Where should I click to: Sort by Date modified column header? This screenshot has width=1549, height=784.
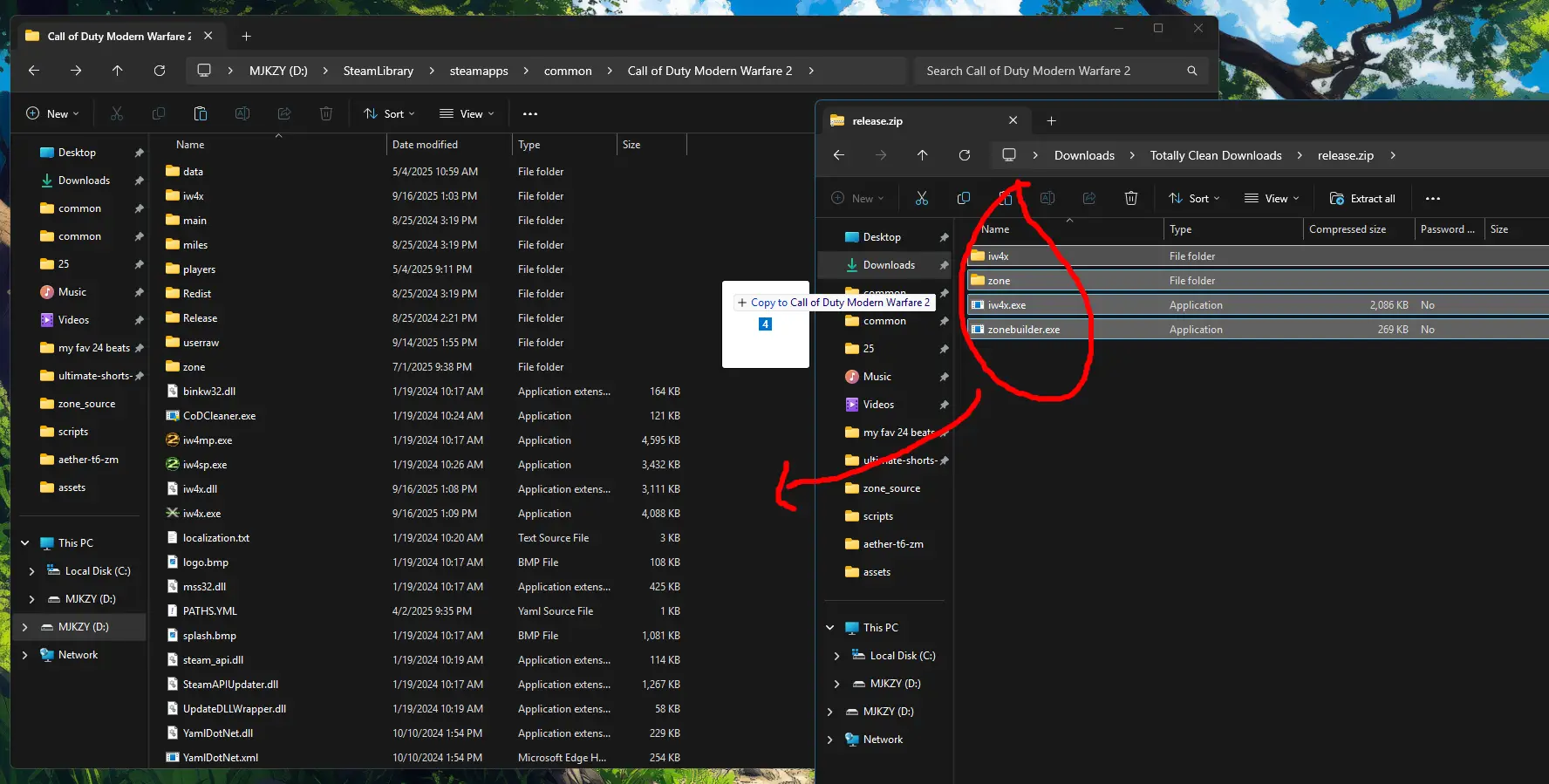coord(449,145)
